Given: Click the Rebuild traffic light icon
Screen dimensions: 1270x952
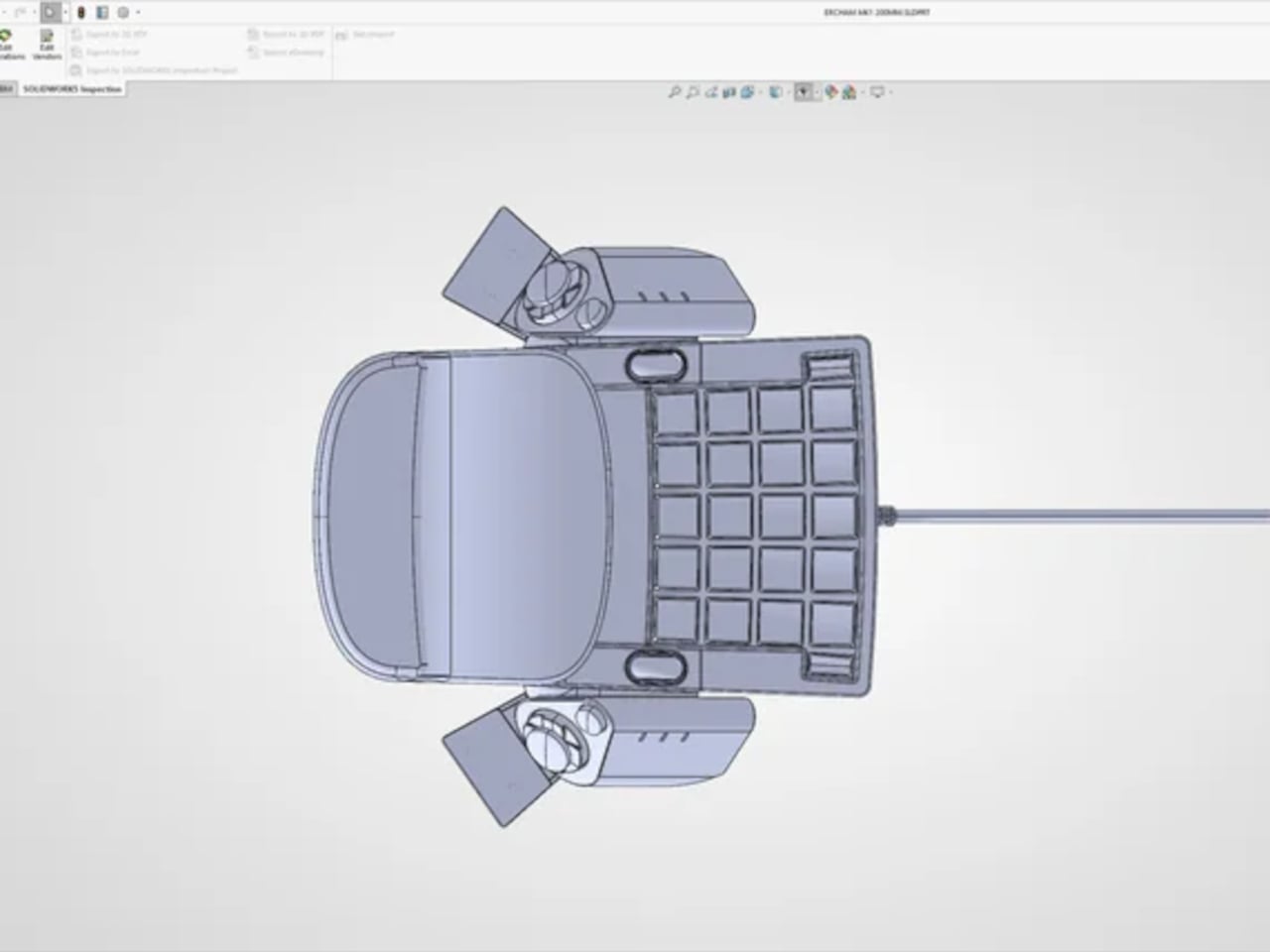Looking at the screenshot, I should coord(81,13).
